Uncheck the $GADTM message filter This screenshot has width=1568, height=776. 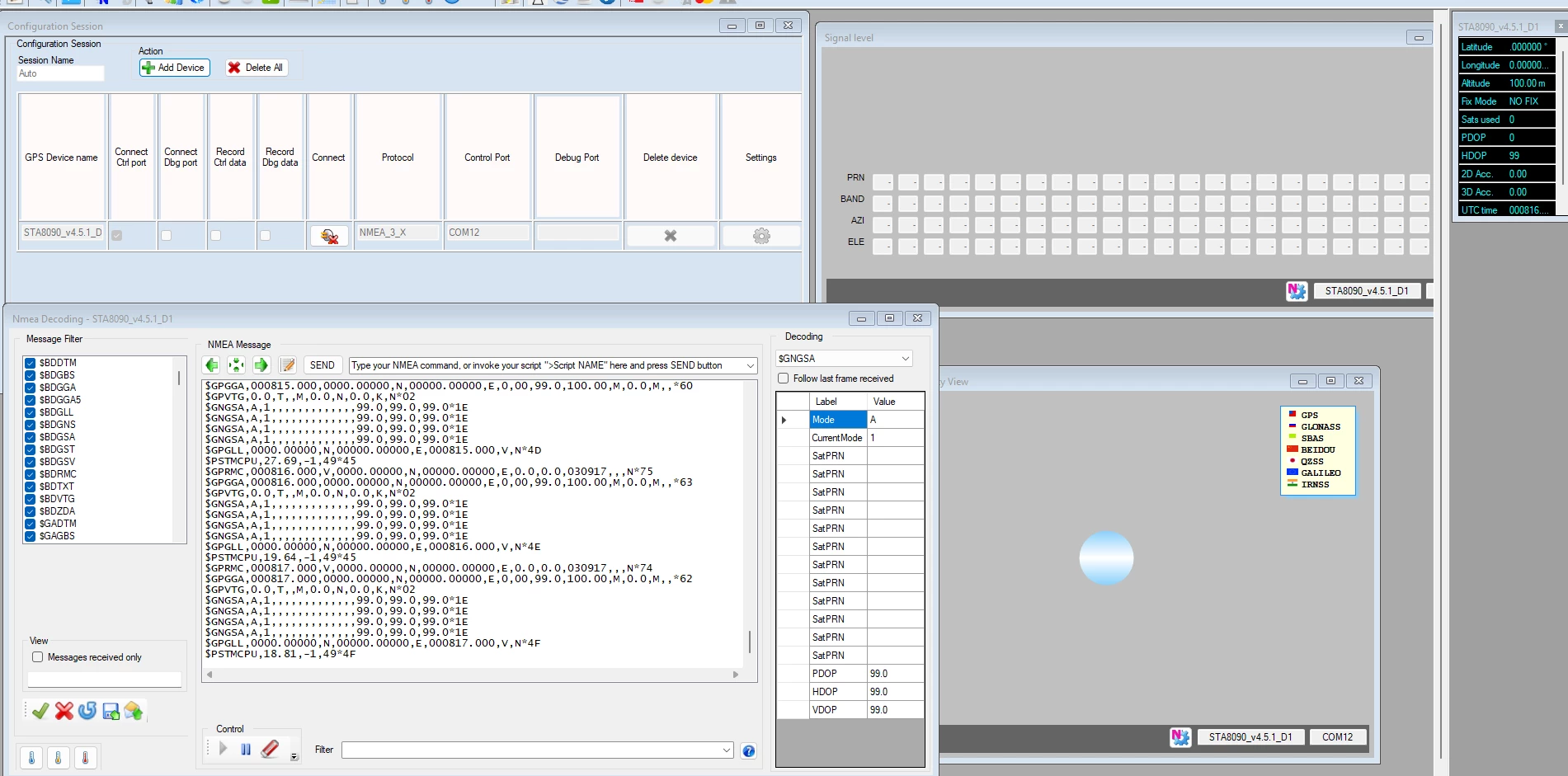point(31,524)
